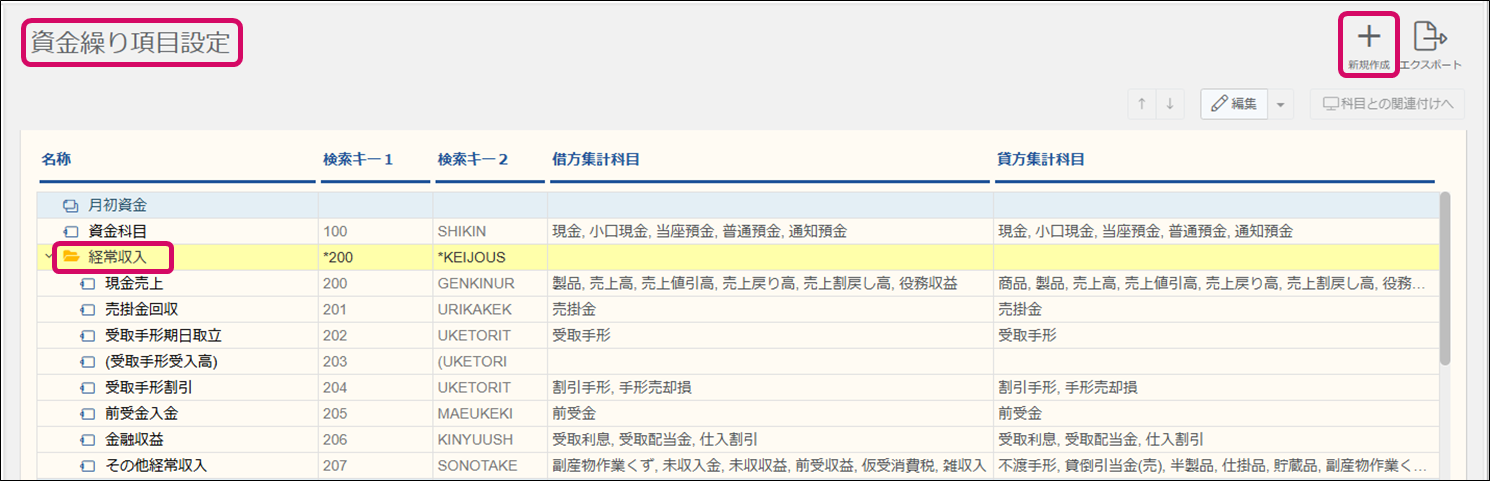Screen dimensions: 1490x481
Task: Collapse the 経常収入 folder chevron
Action: (48, 257)
